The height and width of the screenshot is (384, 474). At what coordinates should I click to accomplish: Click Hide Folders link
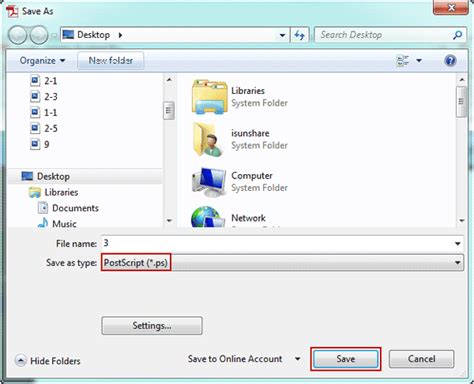click(55, 361)
